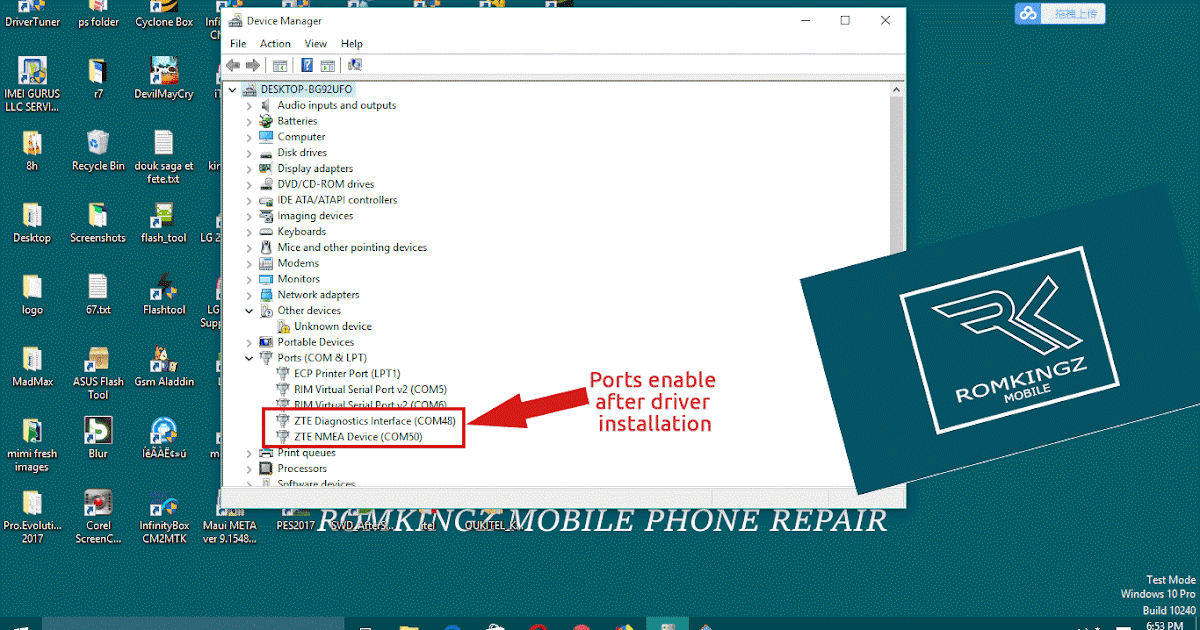This screenshot has width=1200, height=630.
Task: Select the 67.txt file on desktop
Action: tap(98, 294)
